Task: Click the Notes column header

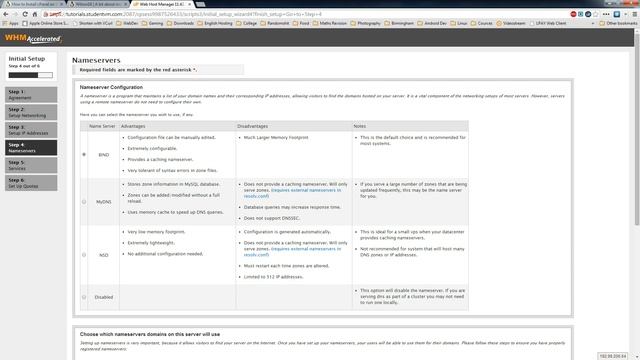Action: [x=360, y=126]
